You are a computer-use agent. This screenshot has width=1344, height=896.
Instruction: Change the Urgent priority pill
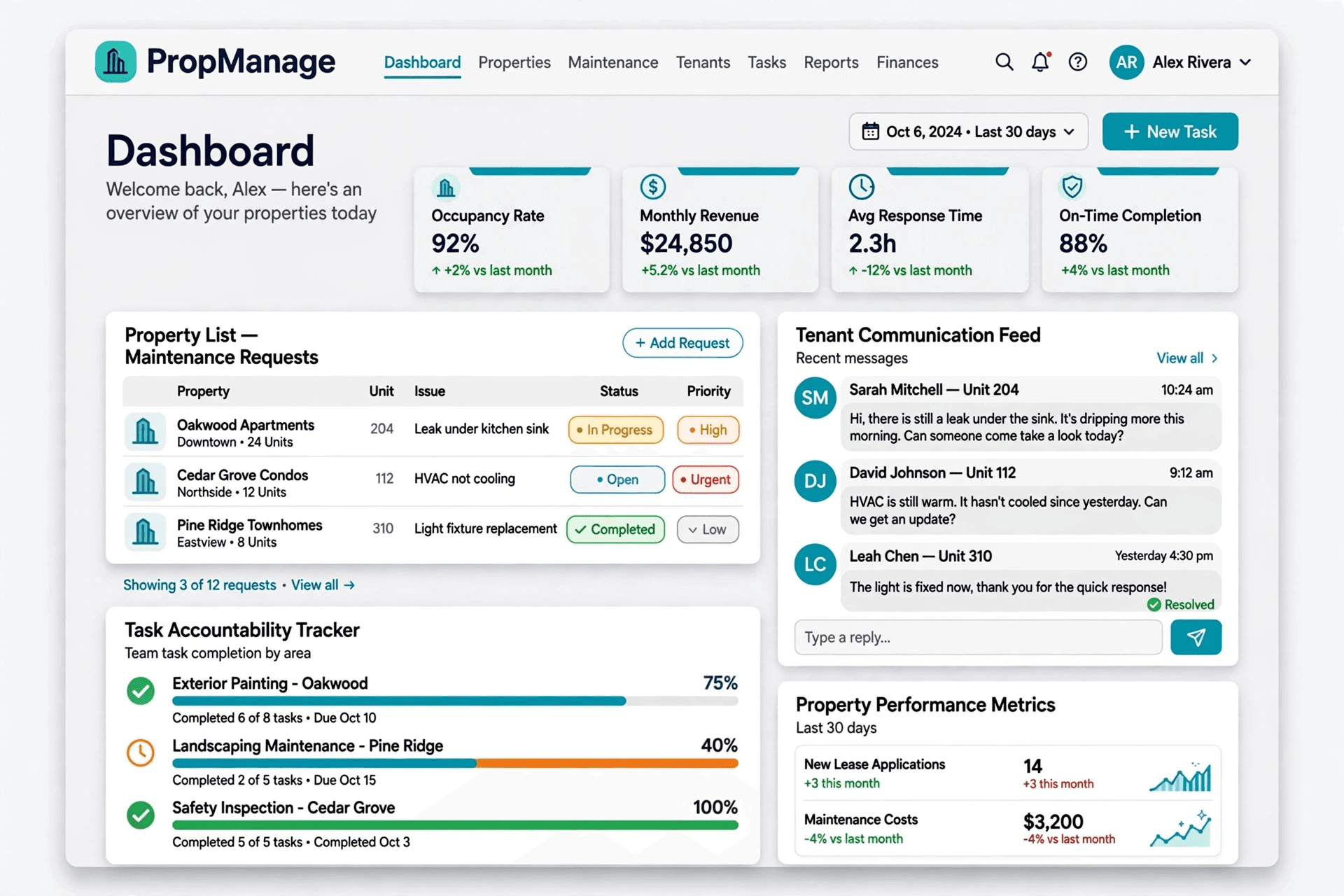point(706,479)
